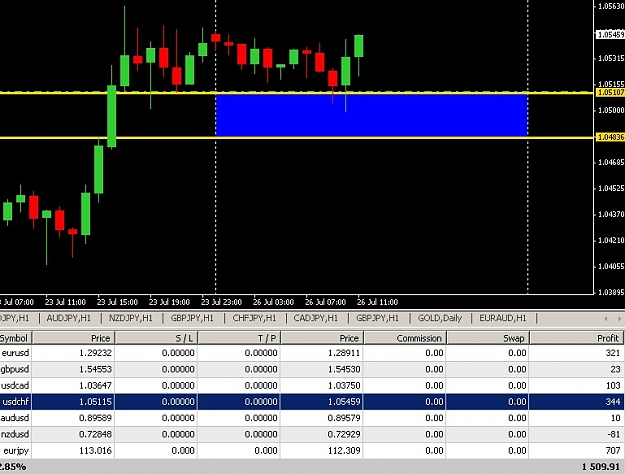The height and width of the screenshot is (474, 625).
Task: Click the current price 0.89579 cell
Action: pyautogui.click(x=344, y=418)
